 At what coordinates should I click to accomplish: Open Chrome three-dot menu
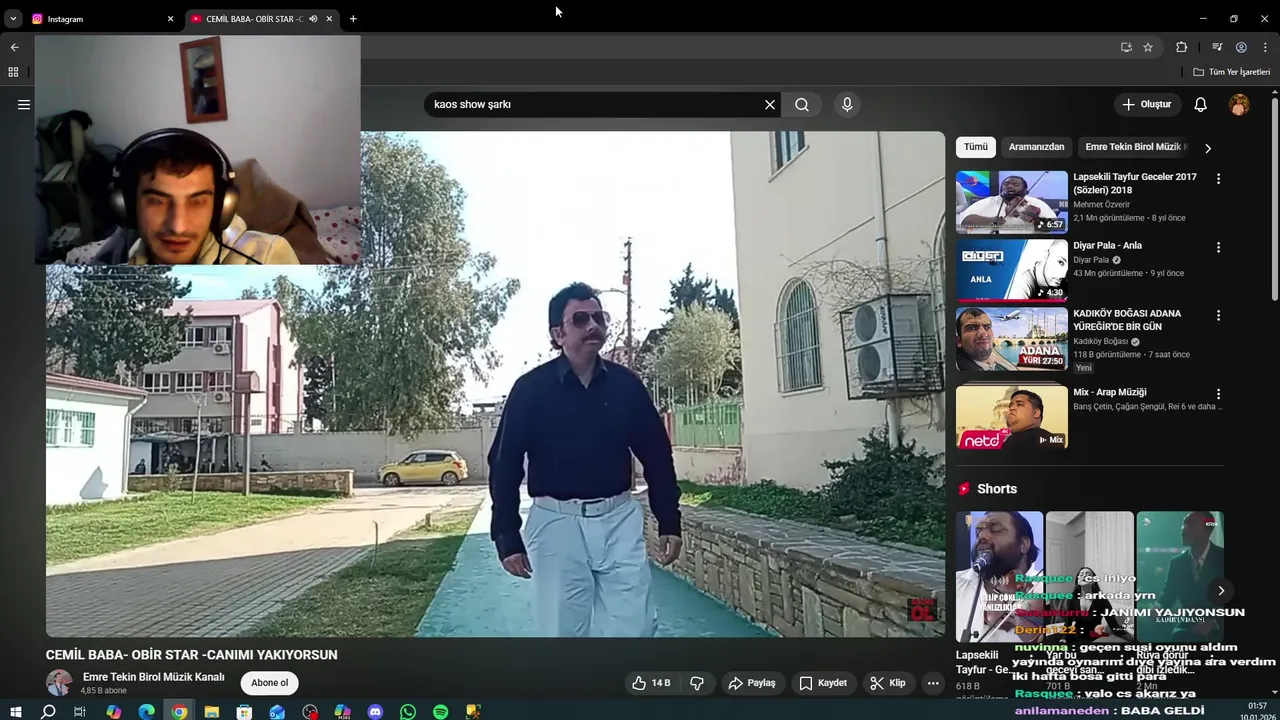1265,47
